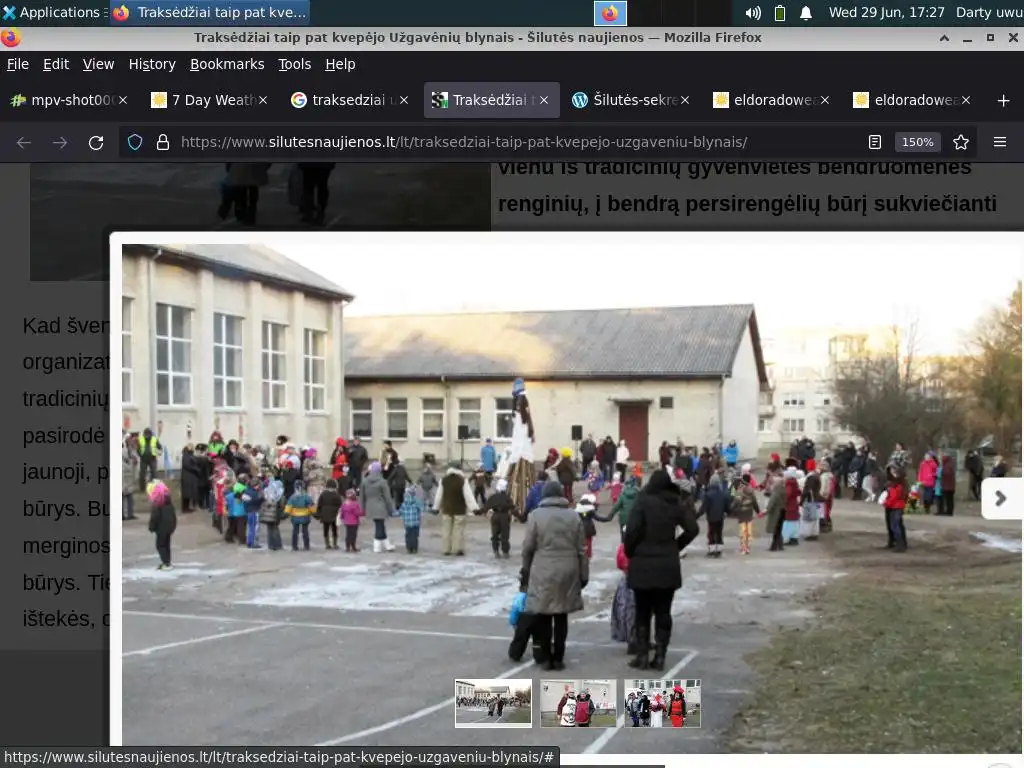The height and width of the screenshot is (768, 1024).
Task: Toggle Reader View for this article
Action: coord(875,142)
